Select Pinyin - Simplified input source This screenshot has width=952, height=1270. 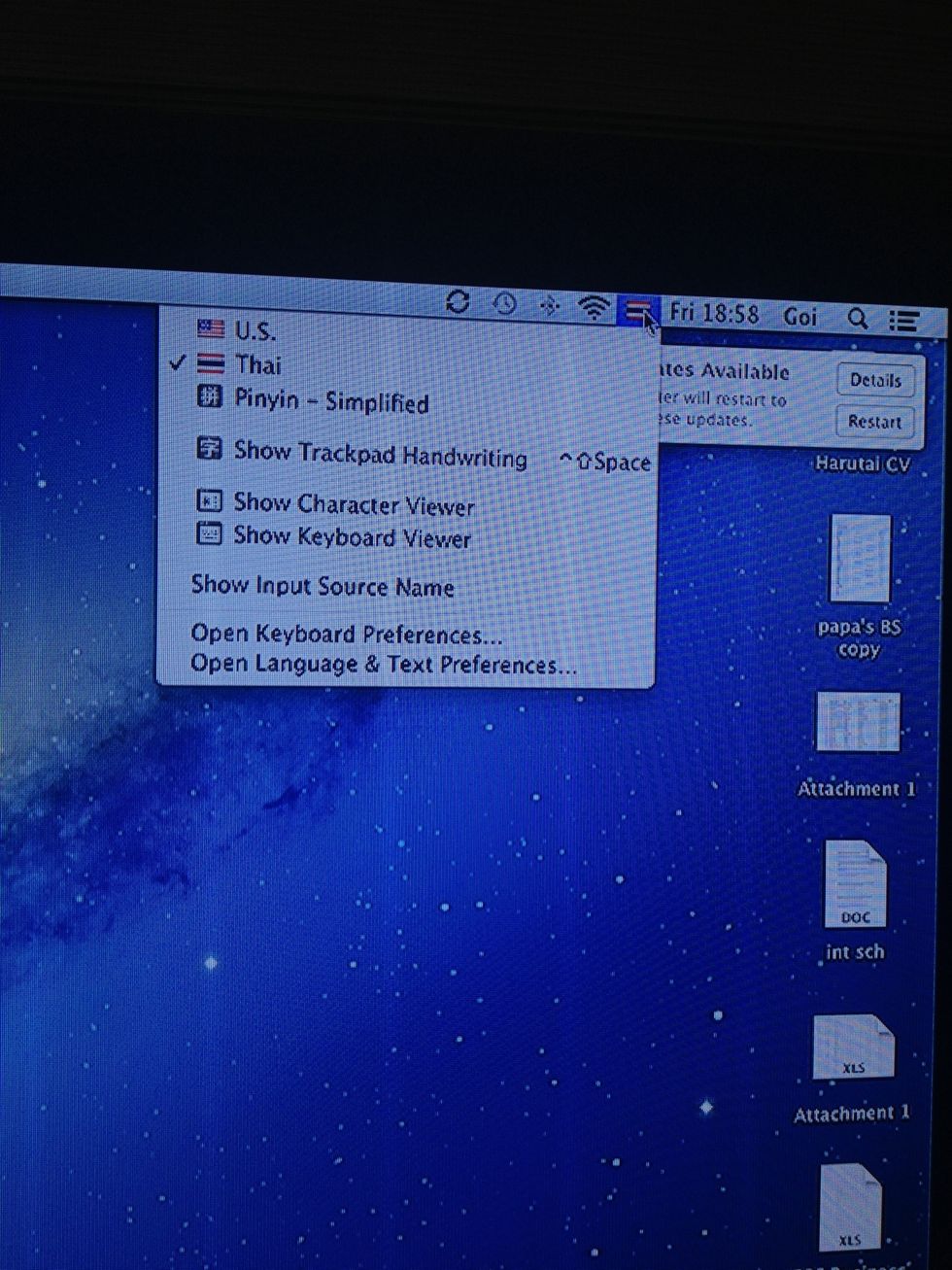point(330,400)
